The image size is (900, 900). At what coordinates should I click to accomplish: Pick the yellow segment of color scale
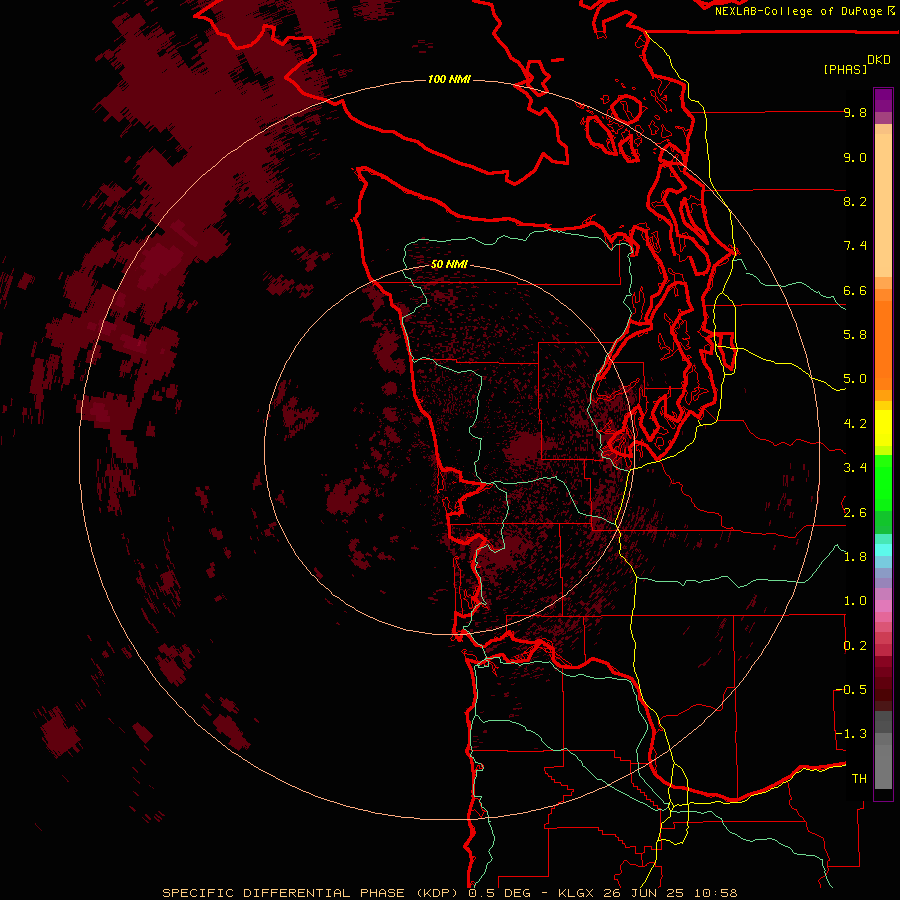[883, 428]
